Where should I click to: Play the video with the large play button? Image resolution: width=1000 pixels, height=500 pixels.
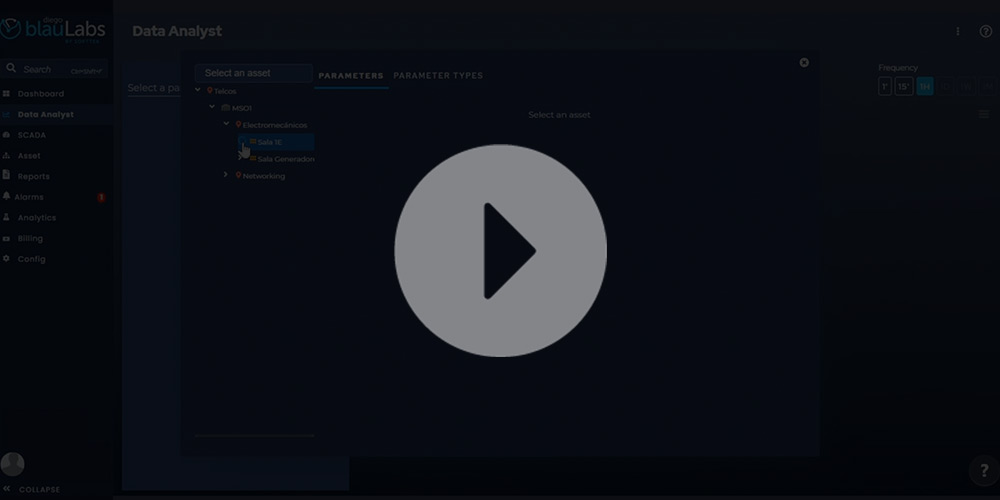point(500,251)
